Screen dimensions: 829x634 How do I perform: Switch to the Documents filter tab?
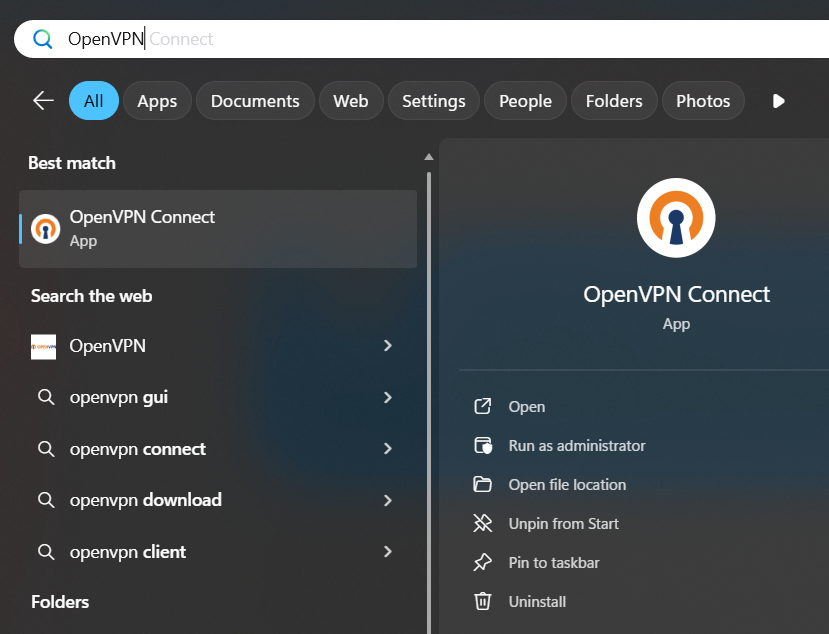click(x=255, y=100)
